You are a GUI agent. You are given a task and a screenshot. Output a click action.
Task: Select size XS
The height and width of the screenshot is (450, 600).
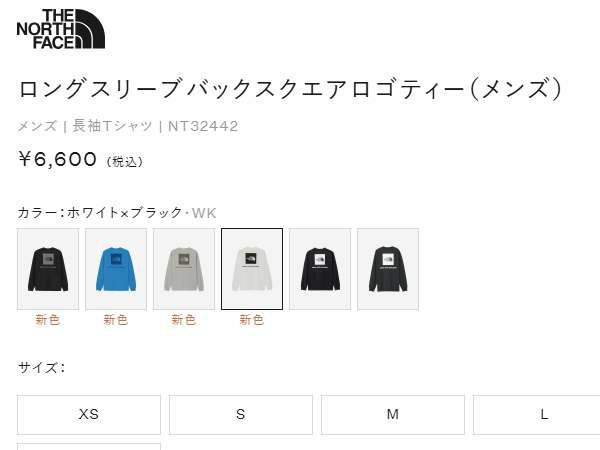[x=89, y=415]
